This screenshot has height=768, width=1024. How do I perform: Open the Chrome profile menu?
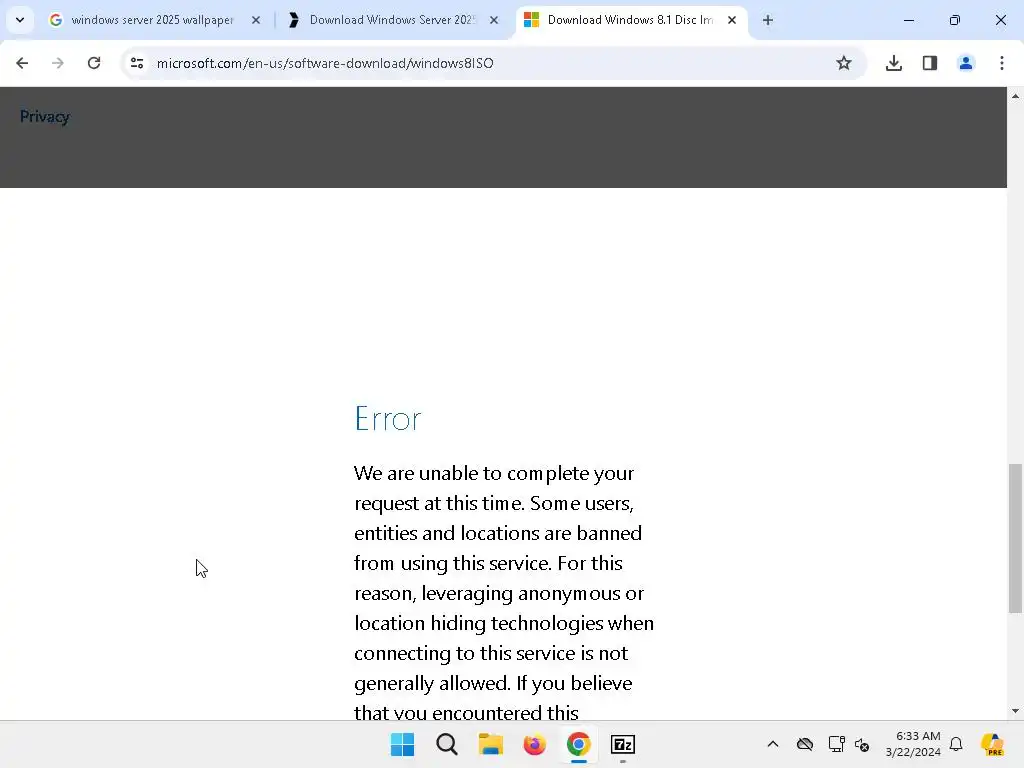click(966, 63)
